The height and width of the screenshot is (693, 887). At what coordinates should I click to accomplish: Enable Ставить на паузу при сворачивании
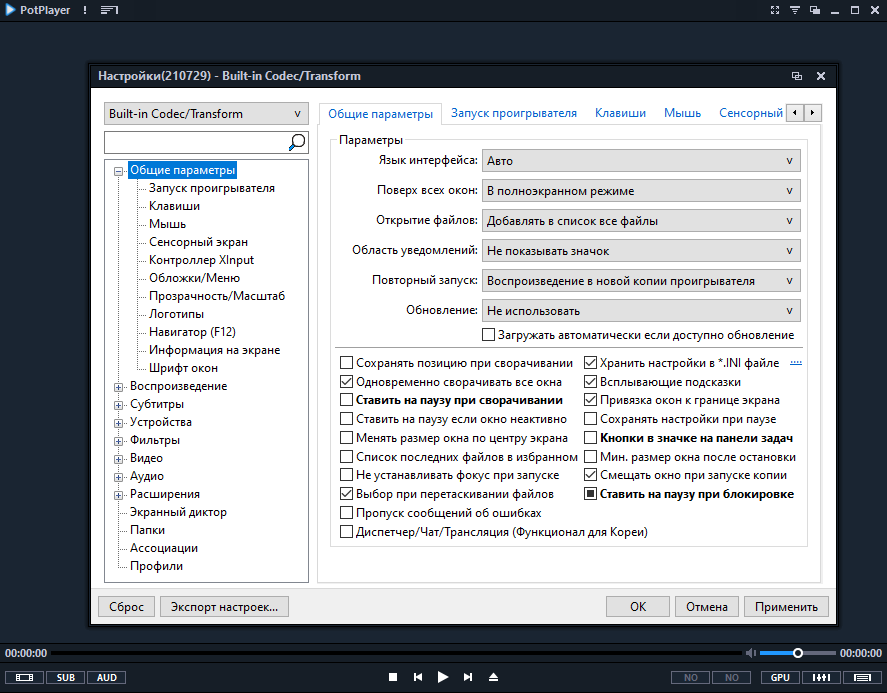(x=346, y=400)
